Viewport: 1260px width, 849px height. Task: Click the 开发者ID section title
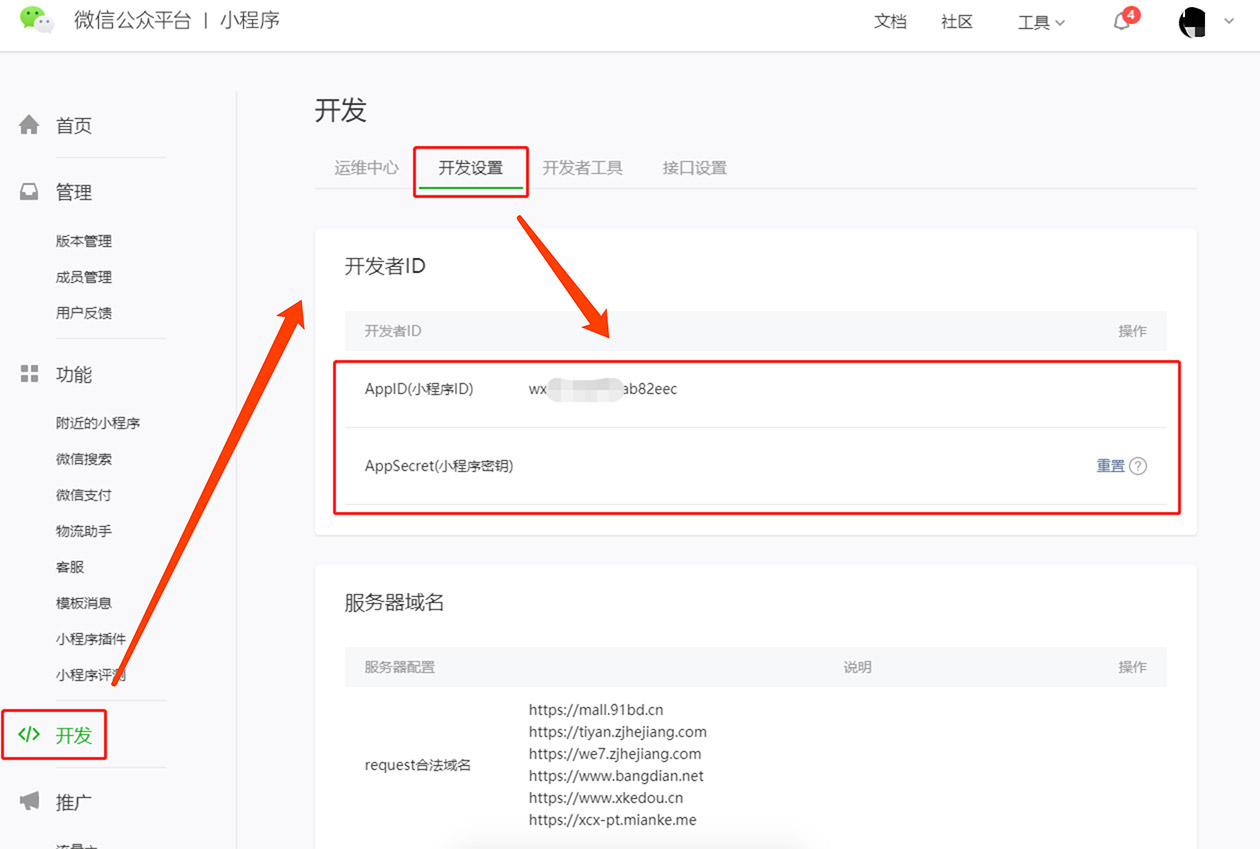(x=385, y=266)
